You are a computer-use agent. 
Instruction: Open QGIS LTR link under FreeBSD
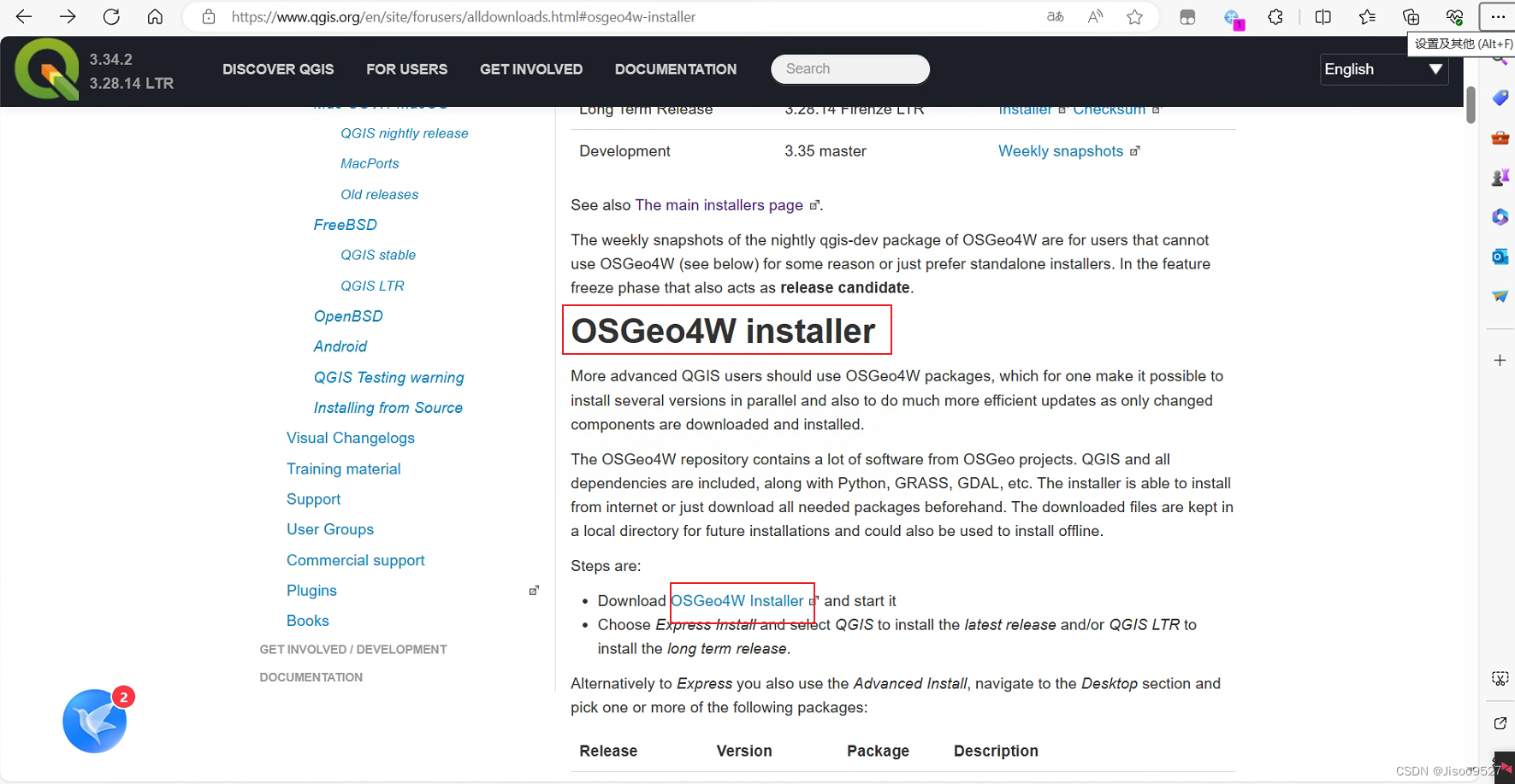[x=372, y=286]
